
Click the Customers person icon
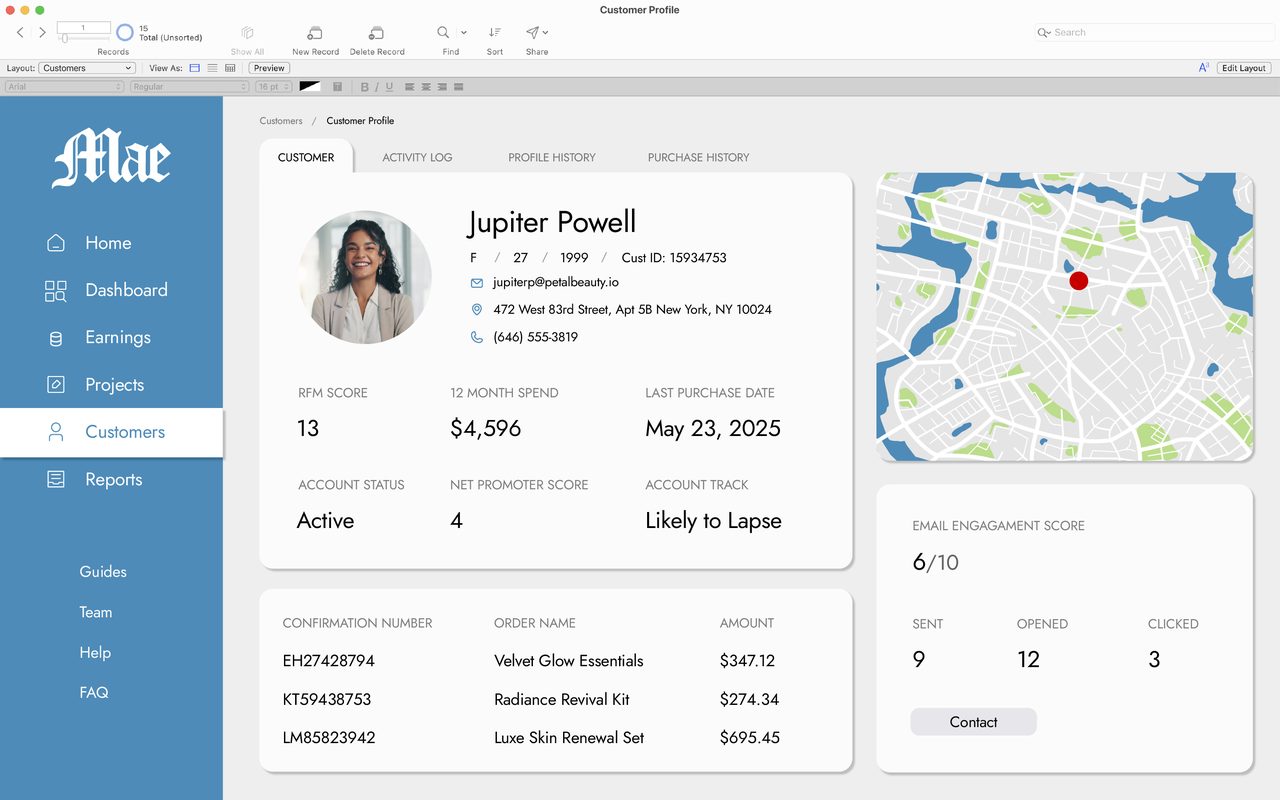pyautogui.click(x=56, y=432)
